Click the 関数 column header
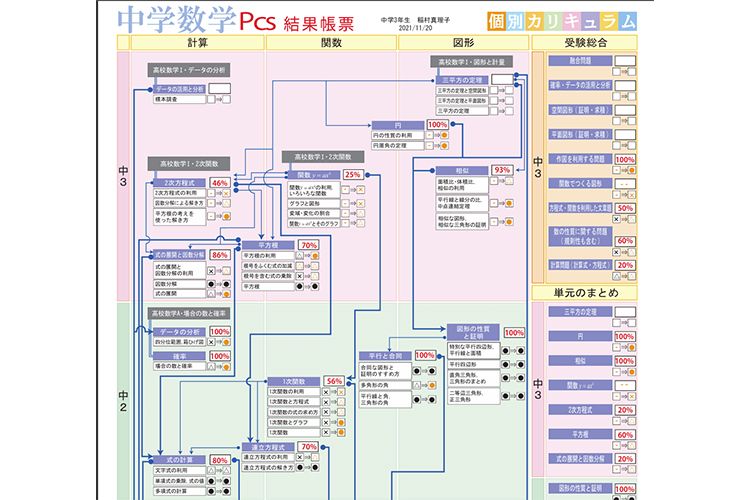 click(x=331, y=43)
